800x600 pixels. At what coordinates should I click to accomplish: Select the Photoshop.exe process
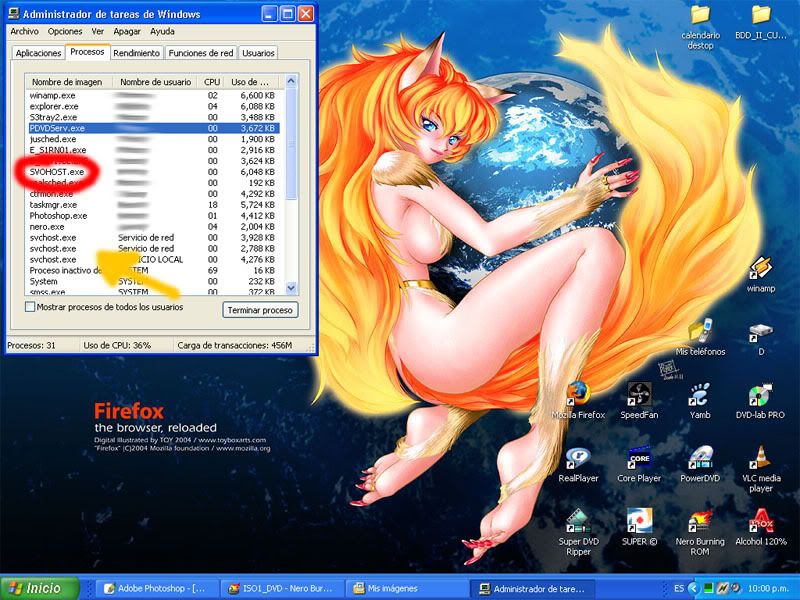click(x=154, y=216)
